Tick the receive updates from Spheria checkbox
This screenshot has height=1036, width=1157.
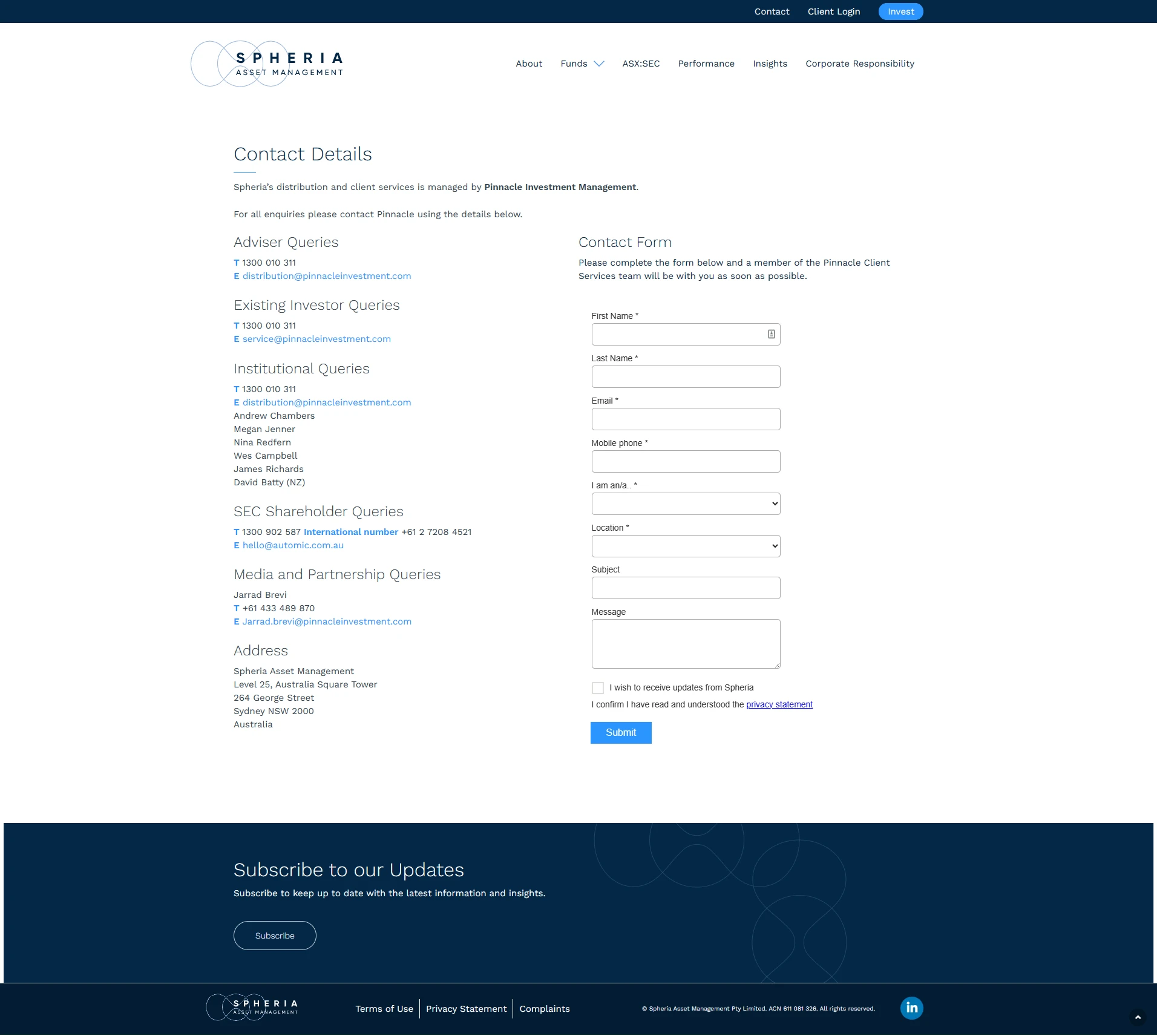pos(598,688)
